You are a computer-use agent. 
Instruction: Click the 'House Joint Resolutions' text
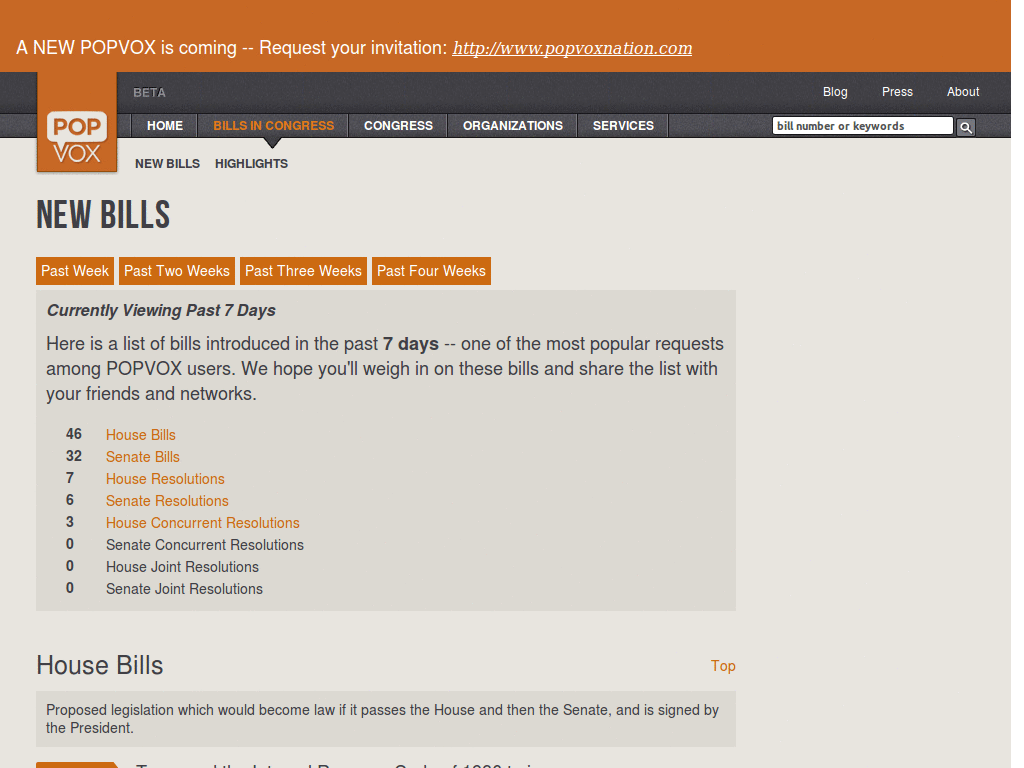(182, 567)
